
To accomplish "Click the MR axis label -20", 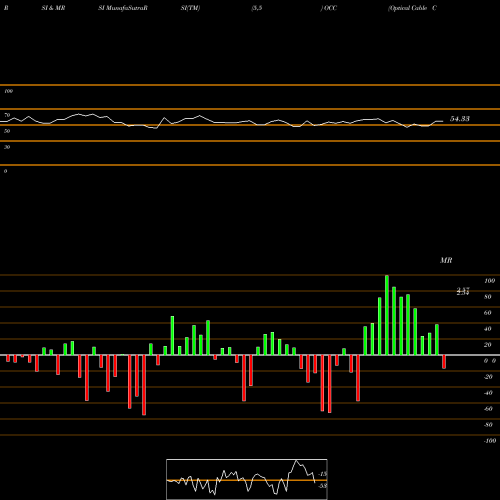I will click(x=488, y=377).
